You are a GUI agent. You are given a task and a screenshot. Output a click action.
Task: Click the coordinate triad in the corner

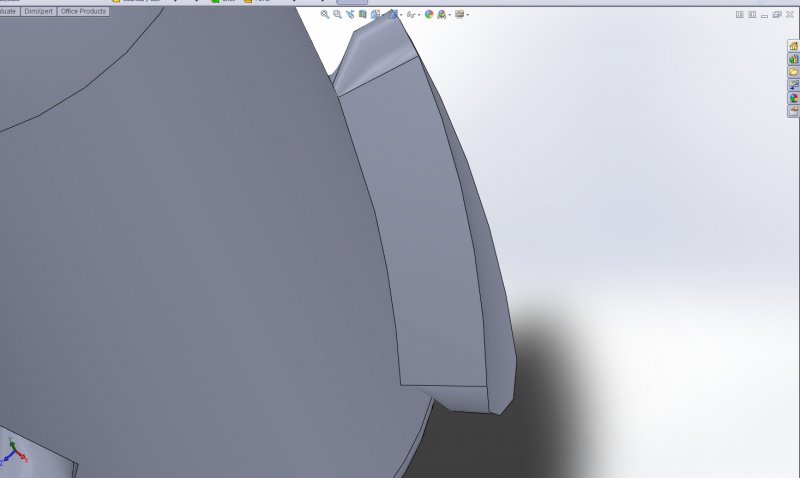point(13,452)
